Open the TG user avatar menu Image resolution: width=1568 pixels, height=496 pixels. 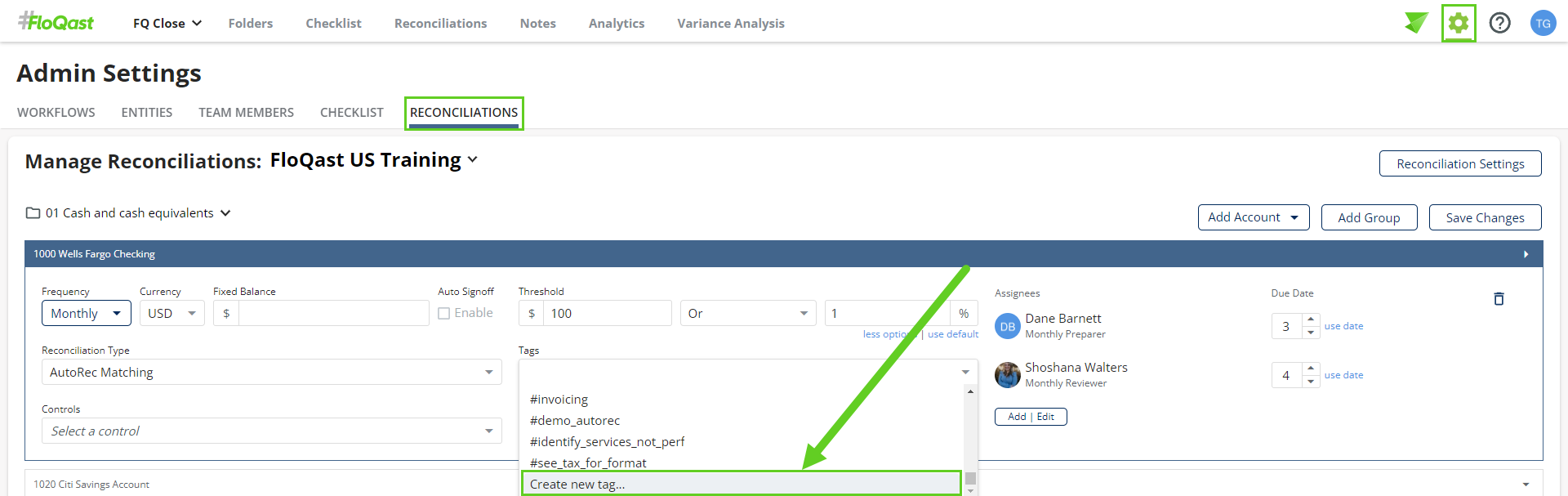[x=1543, y=23]
